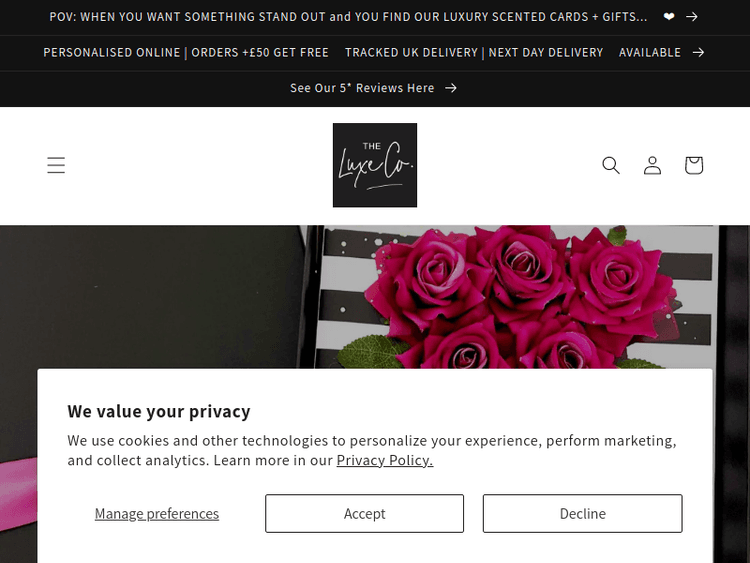This screenshot has height=563, width=750.
Task: Click the We value your privacy heading
Action: click(x=159, y=411)
